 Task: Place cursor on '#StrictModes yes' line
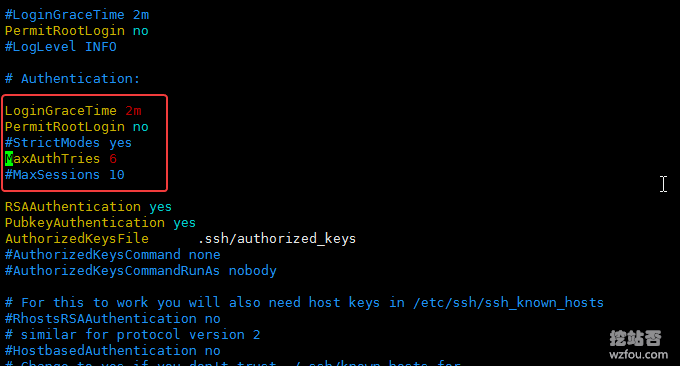68,143
